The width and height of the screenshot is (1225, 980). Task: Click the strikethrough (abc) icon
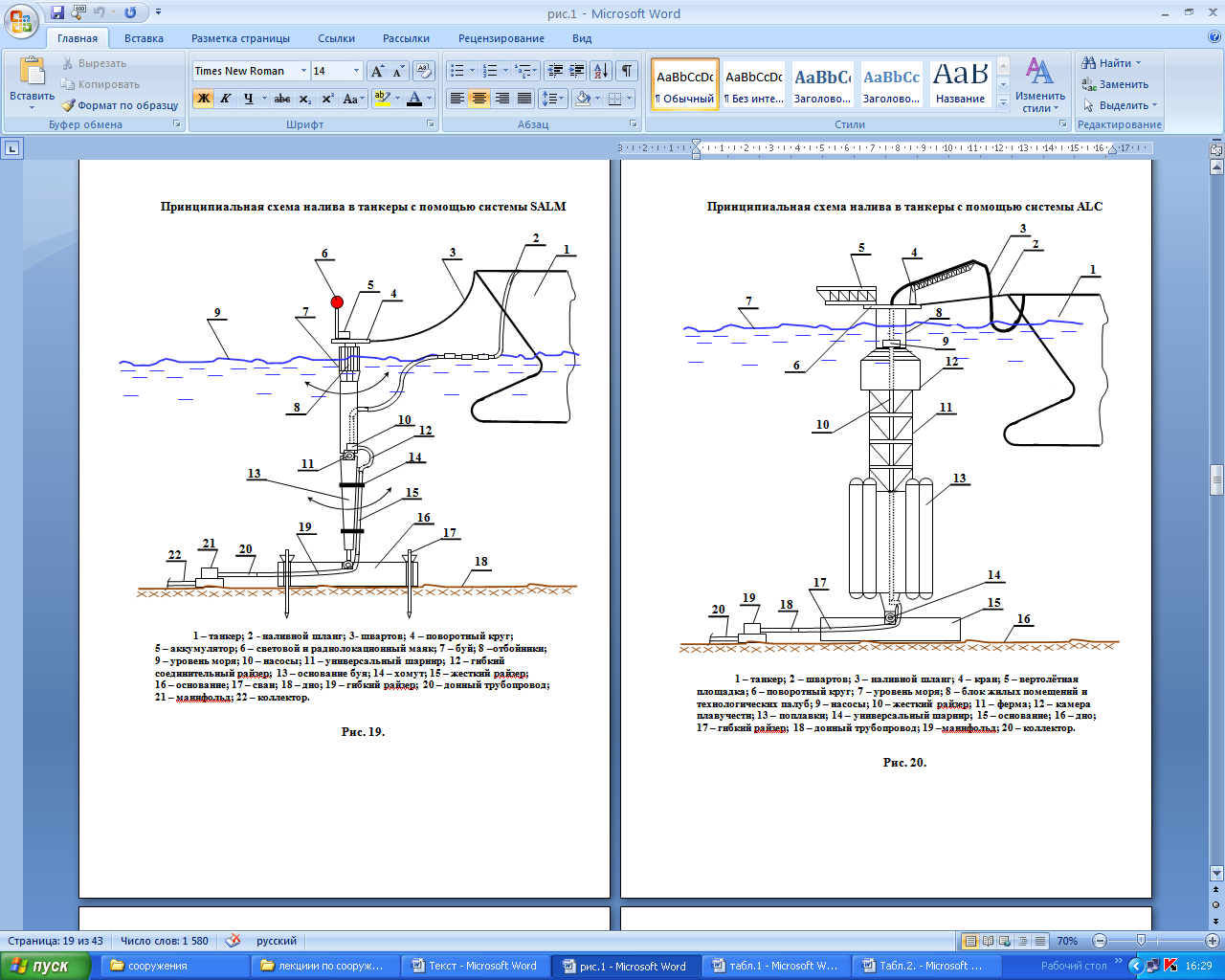(x=281, y=99)
